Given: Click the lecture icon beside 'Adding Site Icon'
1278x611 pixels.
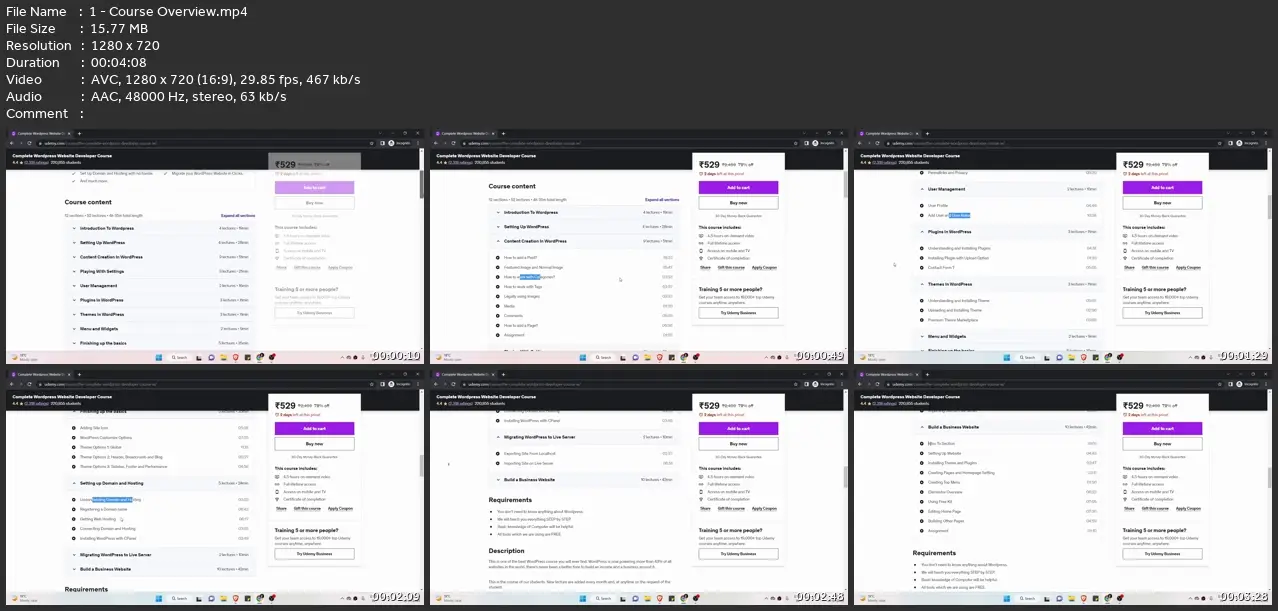Looking at the screenshot, I should [74, 428].
